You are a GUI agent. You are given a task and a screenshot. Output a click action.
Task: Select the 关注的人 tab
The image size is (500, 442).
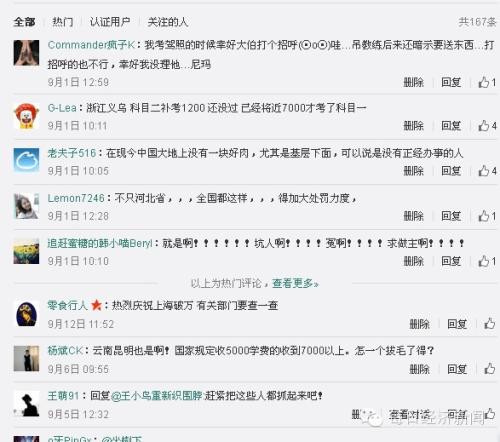point(168,22)
